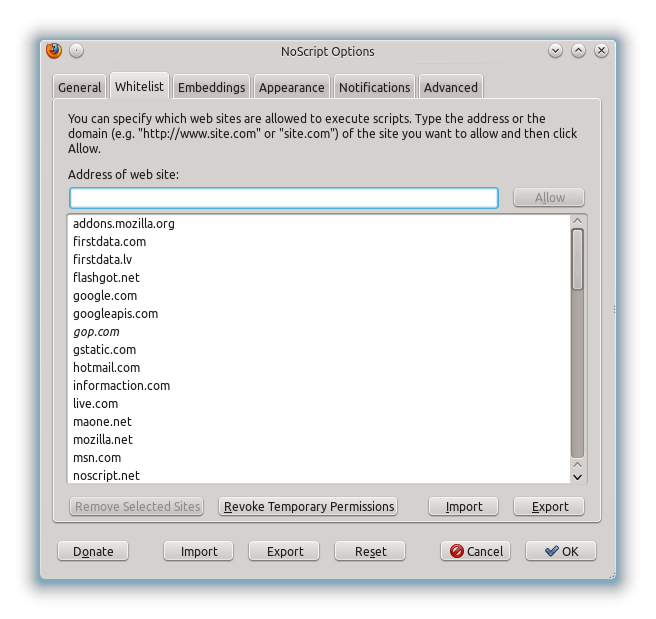Click Import in the bottom button row
Viewport: 656px width, 619px height.
pos(199,551)
